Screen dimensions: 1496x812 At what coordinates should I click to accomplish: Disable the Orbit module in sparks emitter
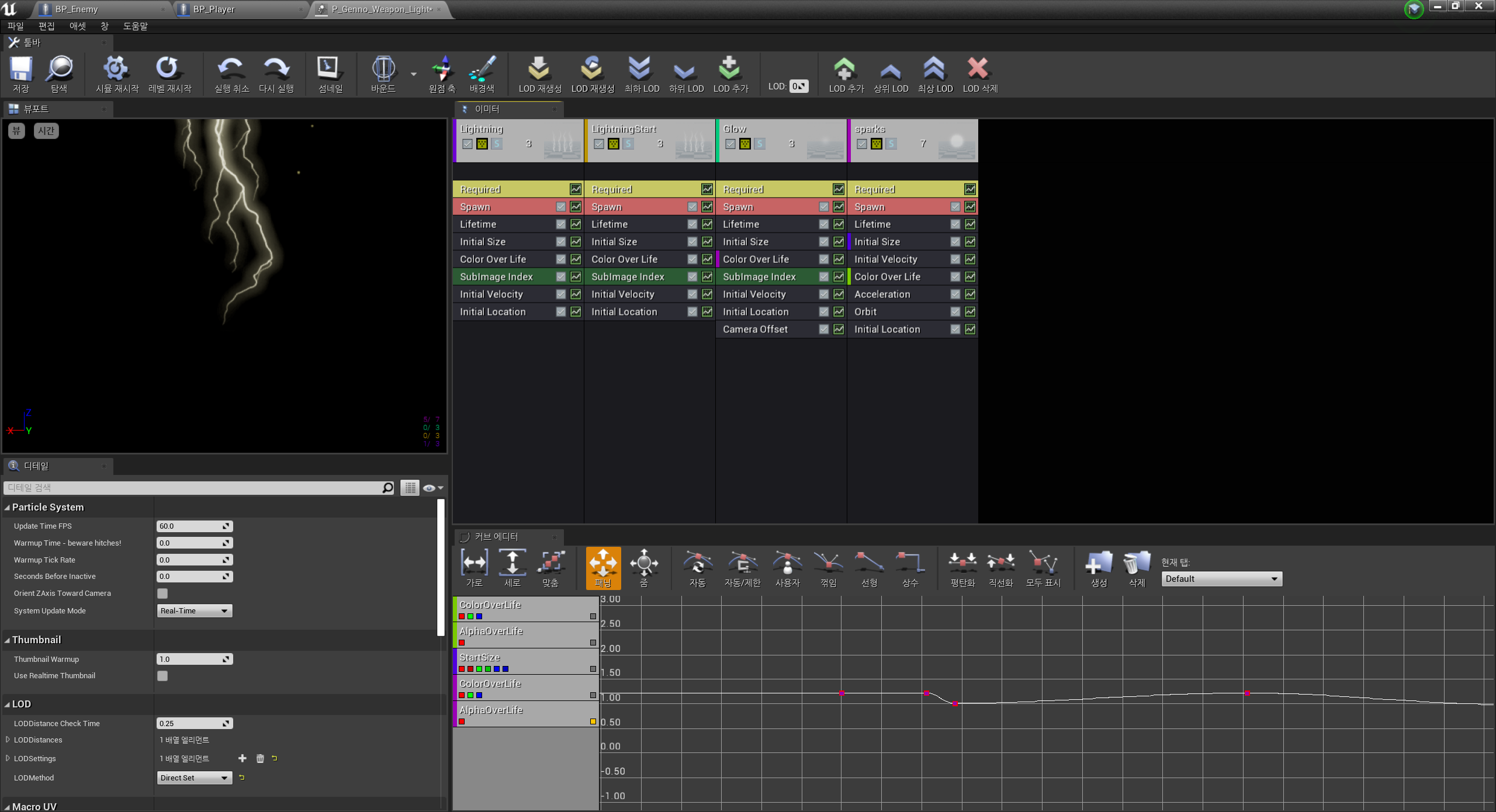point(955,312)
